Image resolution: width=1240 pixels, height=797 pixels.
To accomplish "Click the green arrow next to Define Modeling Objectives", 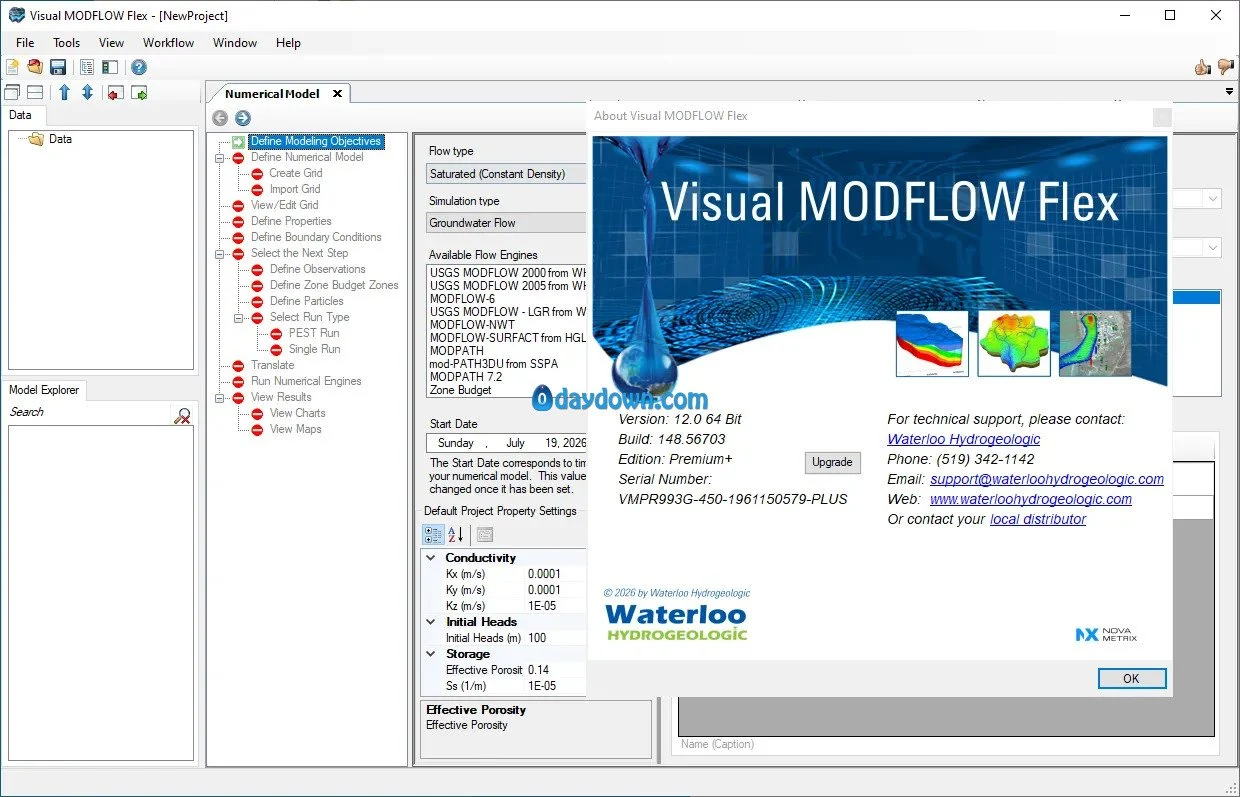I will (x=238, y=142).
